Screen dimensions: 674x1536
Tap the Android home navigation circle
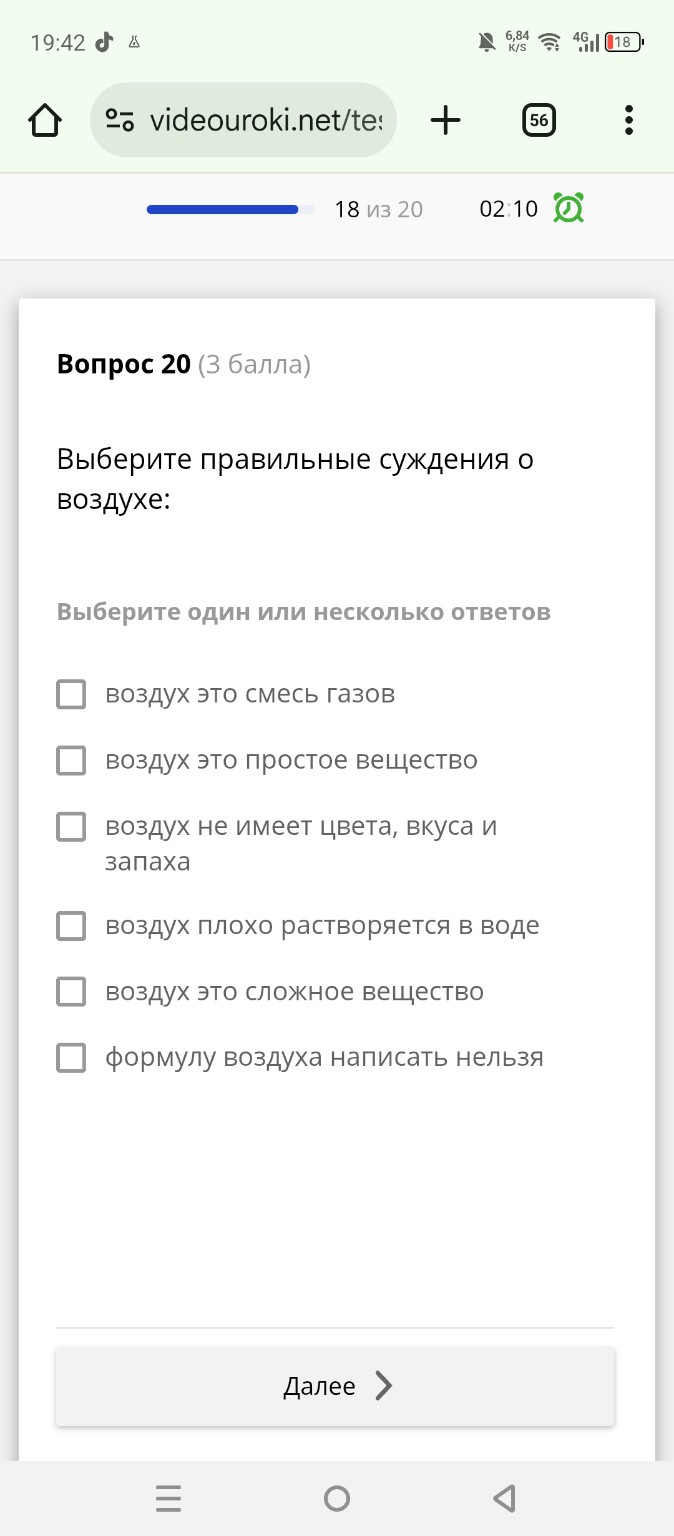click(x=337, y=1497)
